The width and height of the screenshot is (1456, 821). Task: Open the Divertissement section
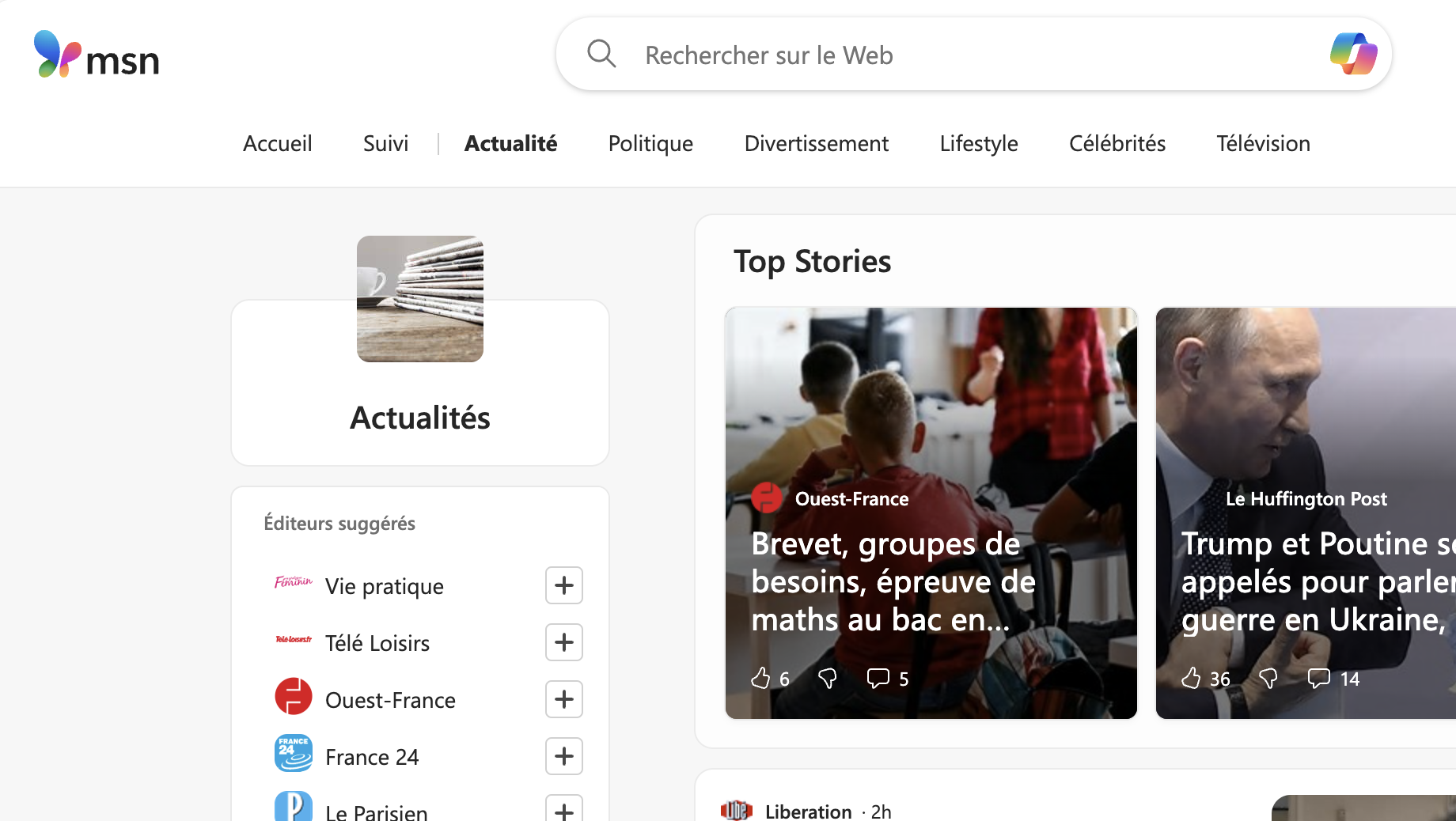pyautogui.click(x=816, y=143)
